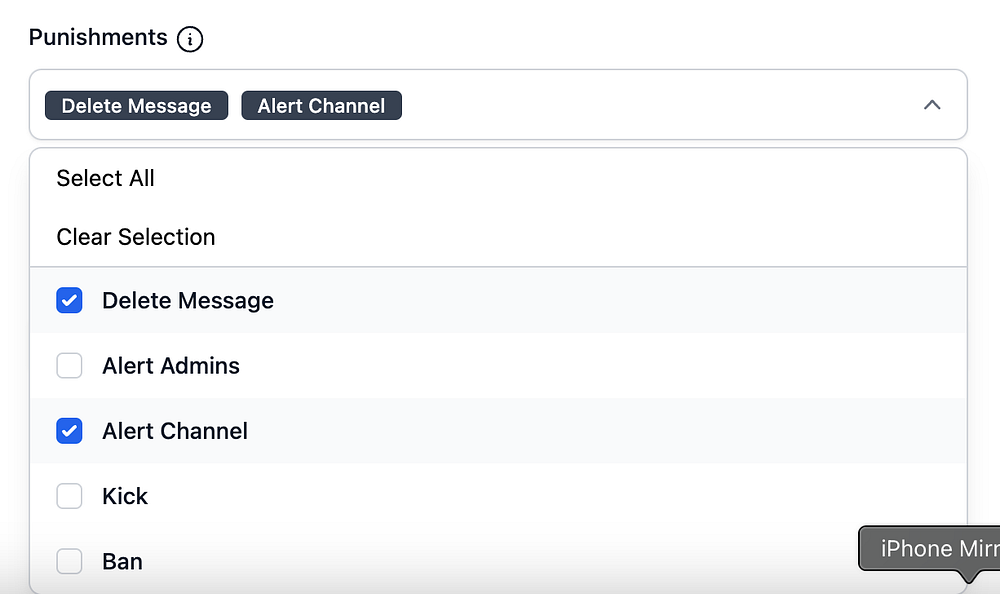Click the Delete Message tag chip
The image size is (1000, 594).
[x=137, y=106]
